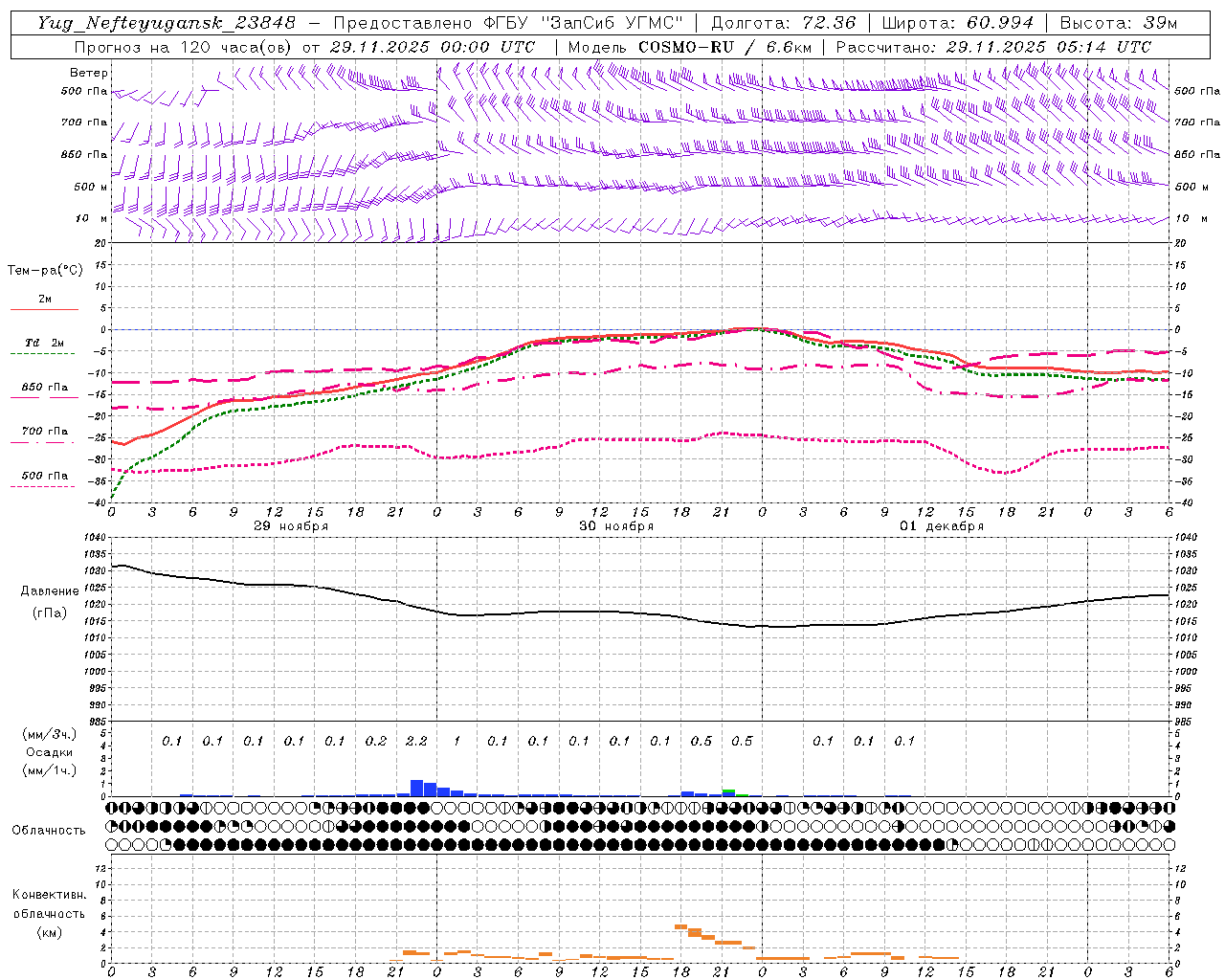Select the "Высота: 39м" header field
The height and width of the screenshot is (980, 1225).
coord(1119,23)
